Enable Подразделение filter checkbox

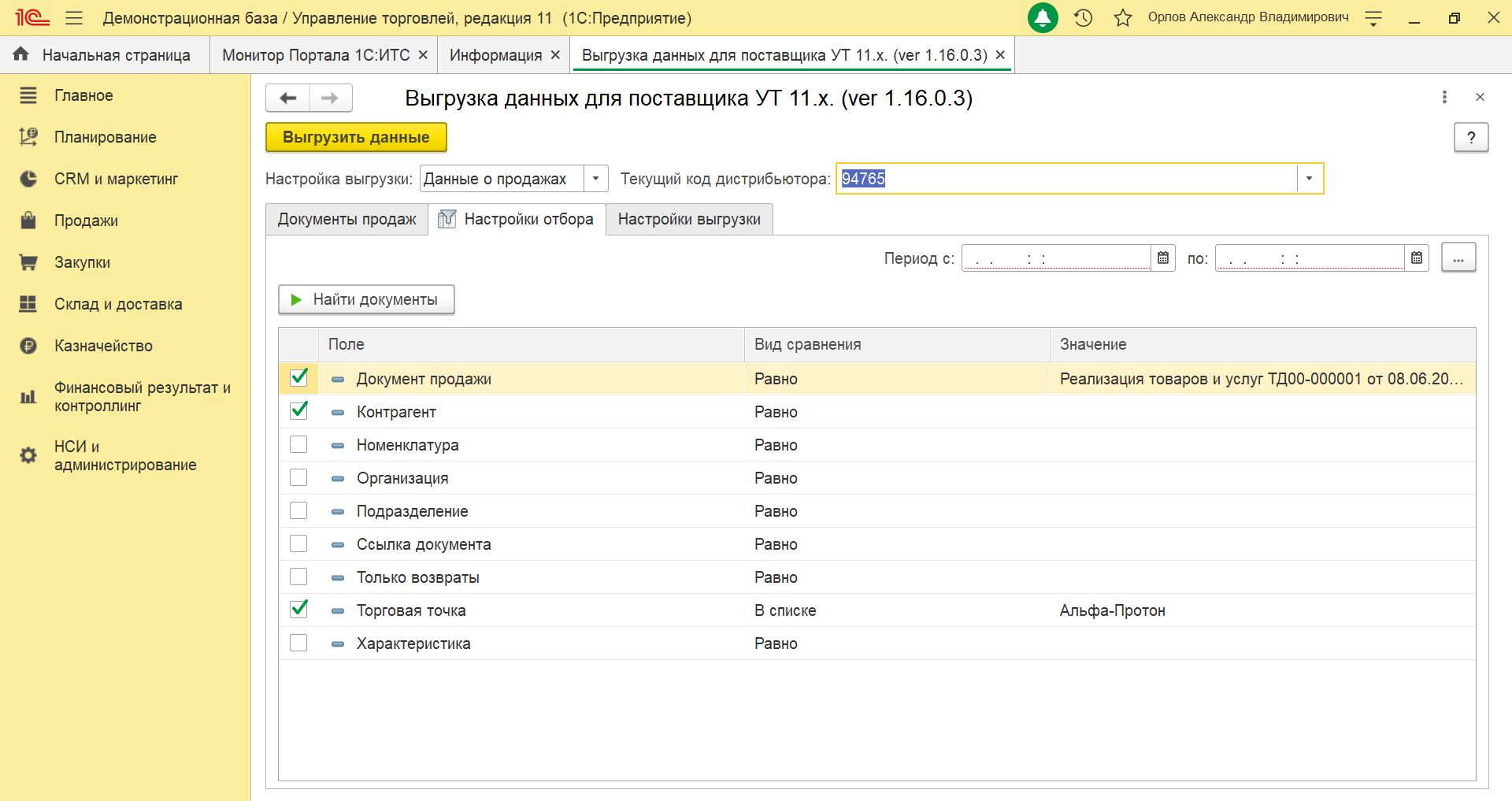click(x=298, y=510)
